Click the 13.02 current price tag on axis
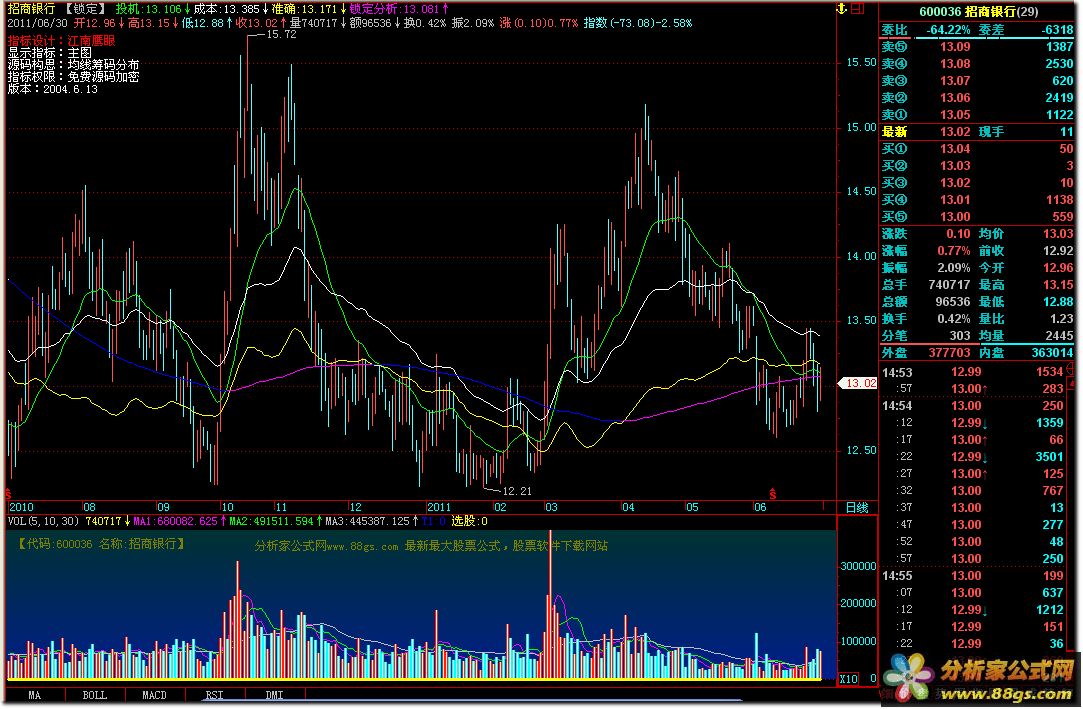This screenshot has height=709, width=1083. point(859,383)
